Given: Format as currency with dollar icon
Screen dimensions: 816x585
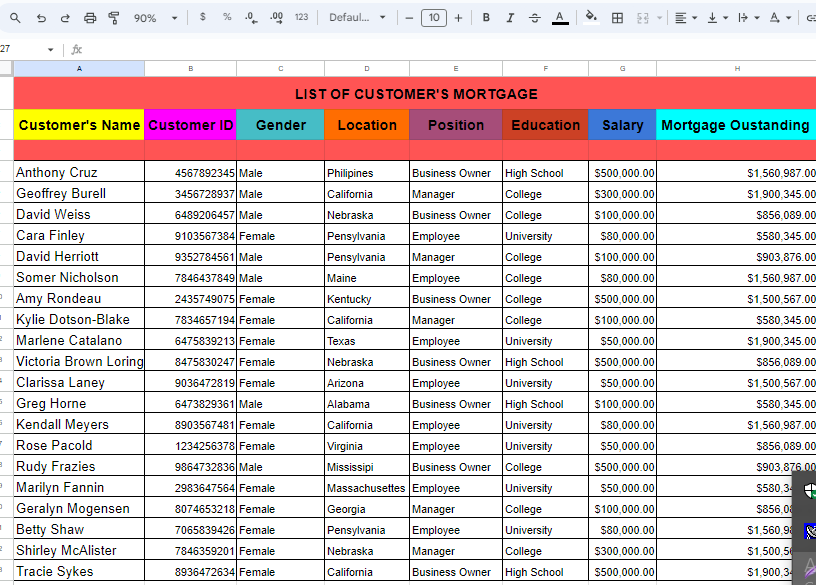Looking at the screenshot, I should (202, 17).
